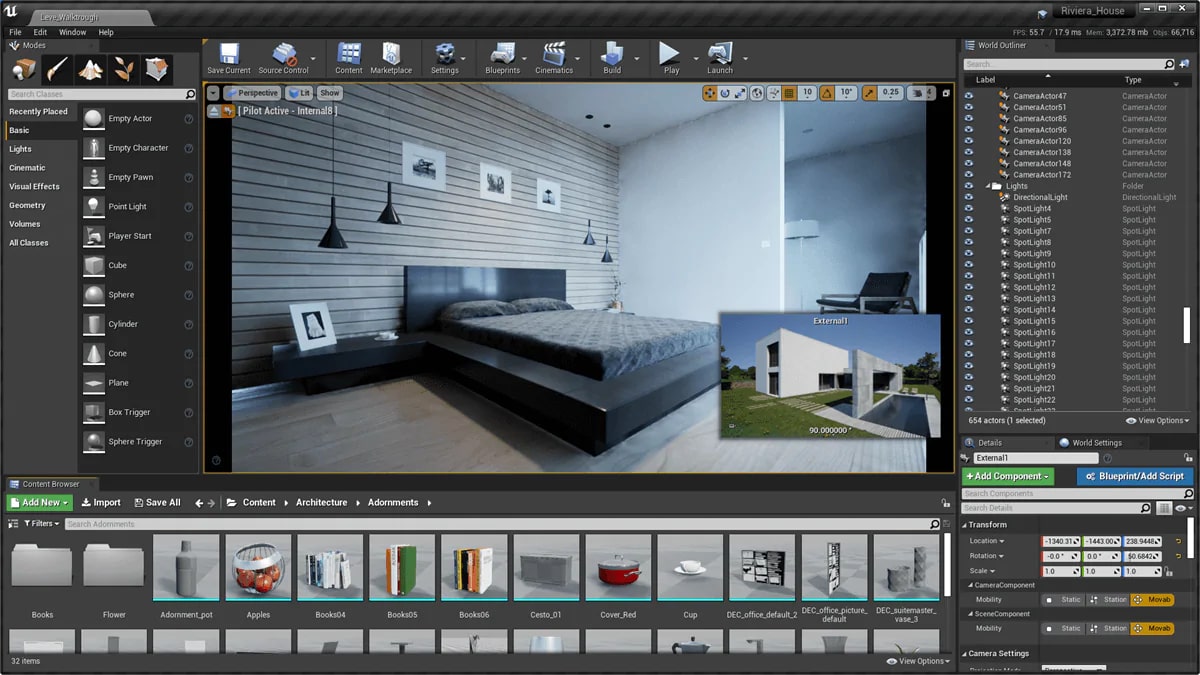Select the Foliage mode tool
Image resolution: width=1200 pixels, height=675 pixels.
122,70
